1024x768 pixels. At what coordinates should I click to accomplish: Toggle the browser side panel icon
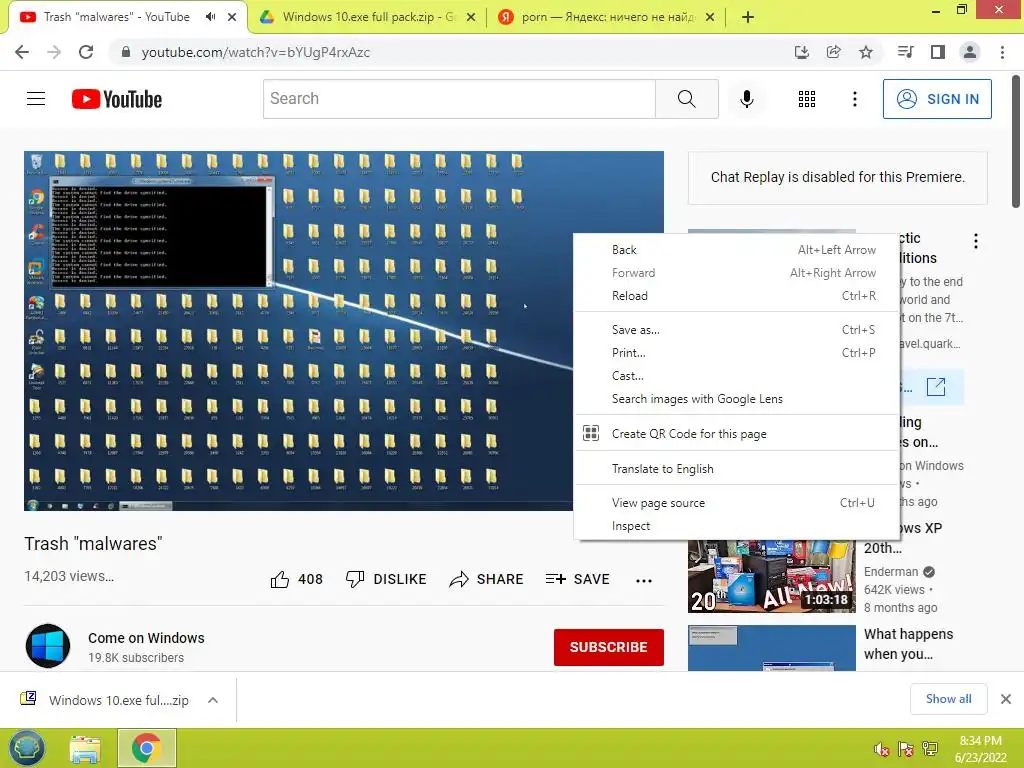(x=938, y=52)
